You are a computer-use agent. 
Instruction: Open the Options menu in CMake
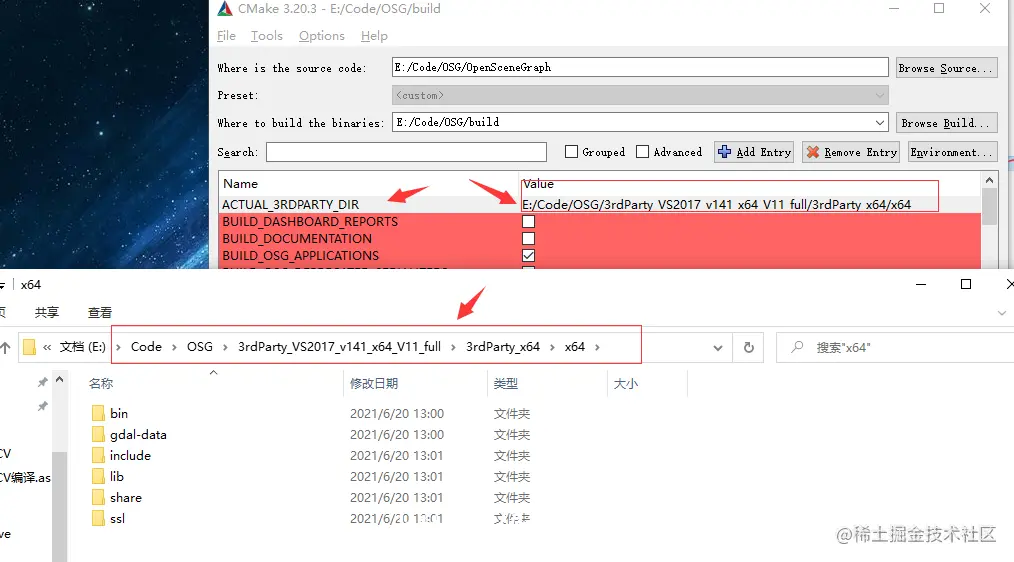point(321,36)
